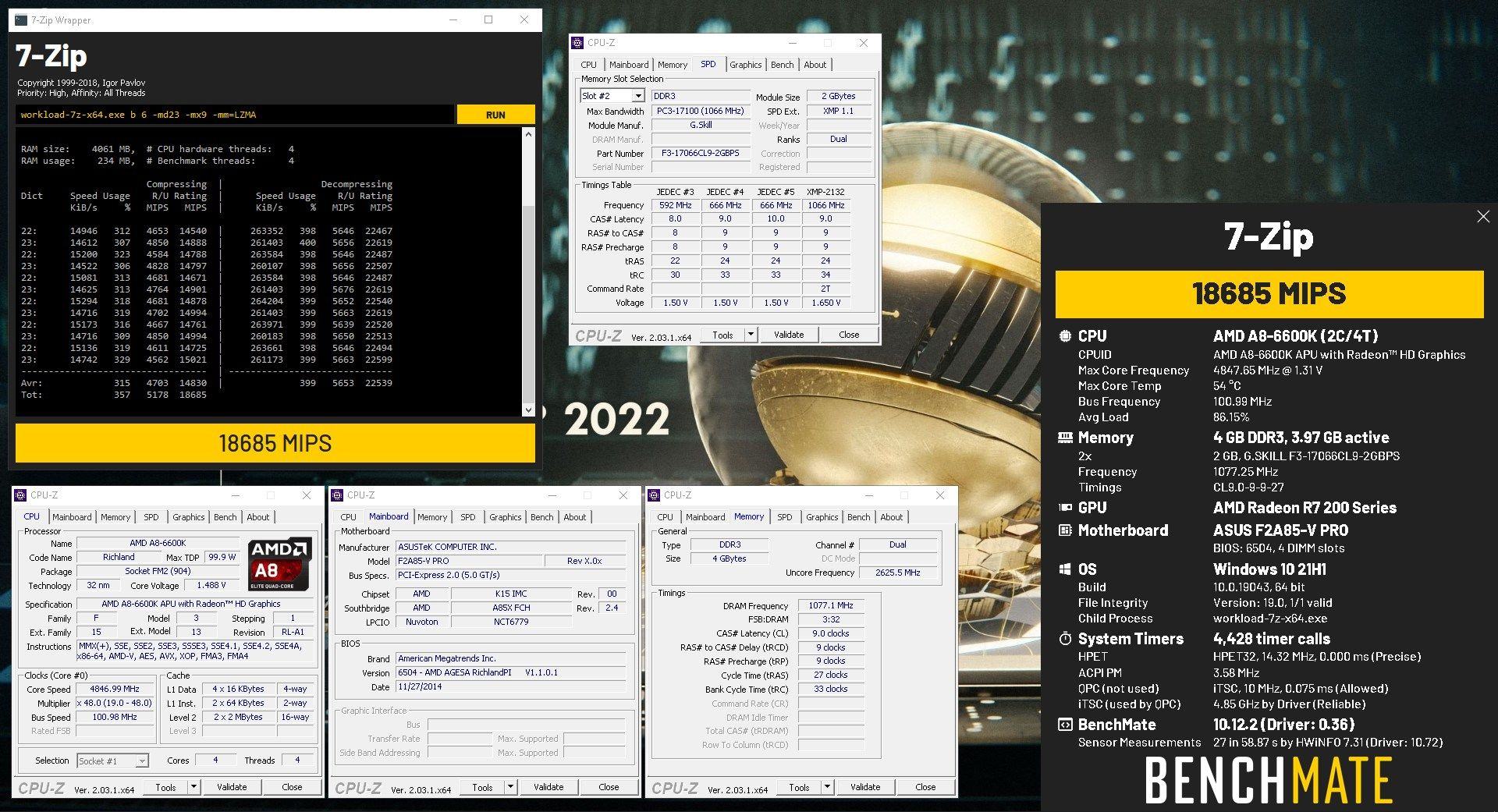This screenshot has width=1498, height=812.
Task: Click Module Manuf. G.Skill field
Action: pos(700,126)
